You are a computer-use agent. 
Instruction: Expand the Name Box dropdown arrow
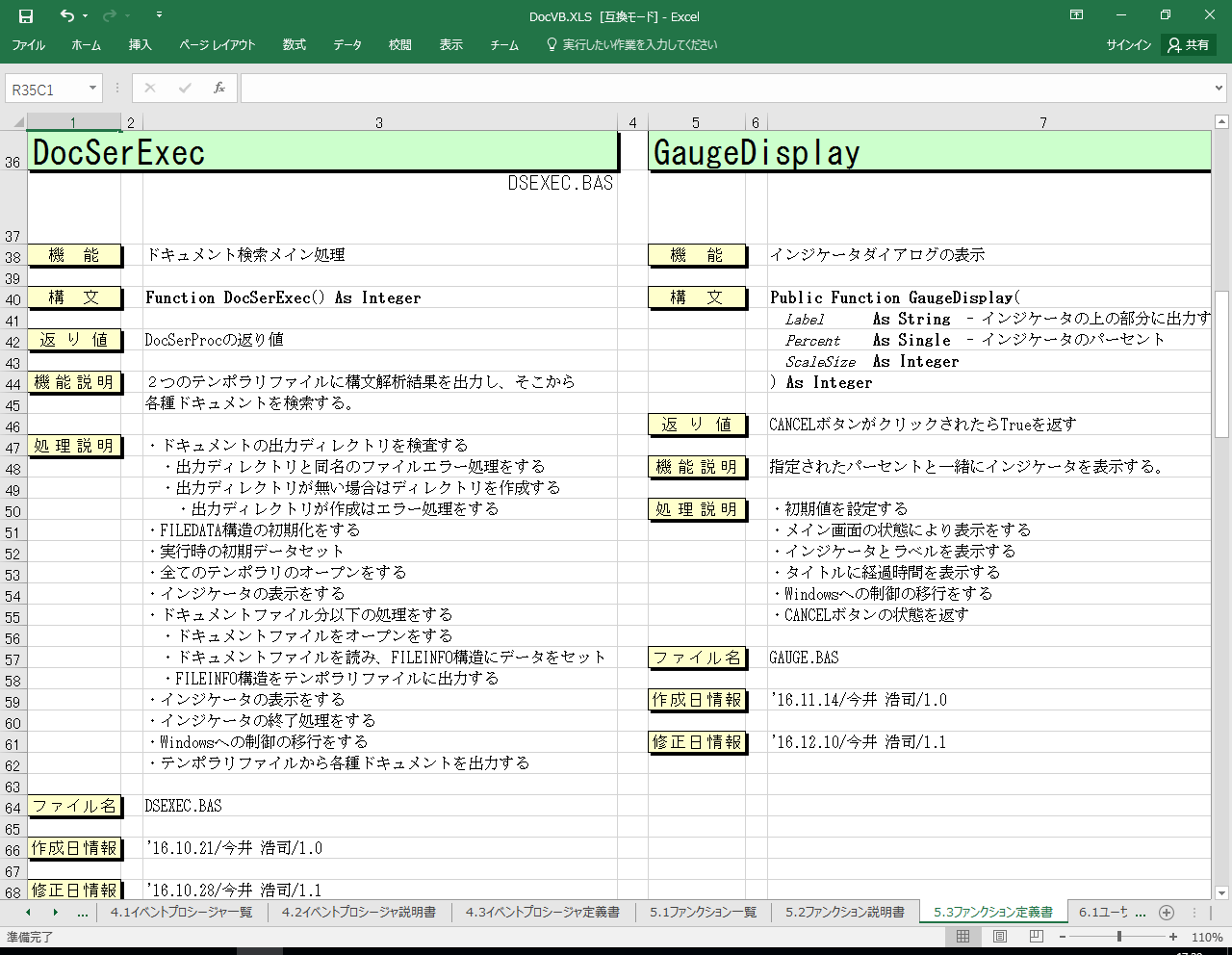tap(93, 89)
